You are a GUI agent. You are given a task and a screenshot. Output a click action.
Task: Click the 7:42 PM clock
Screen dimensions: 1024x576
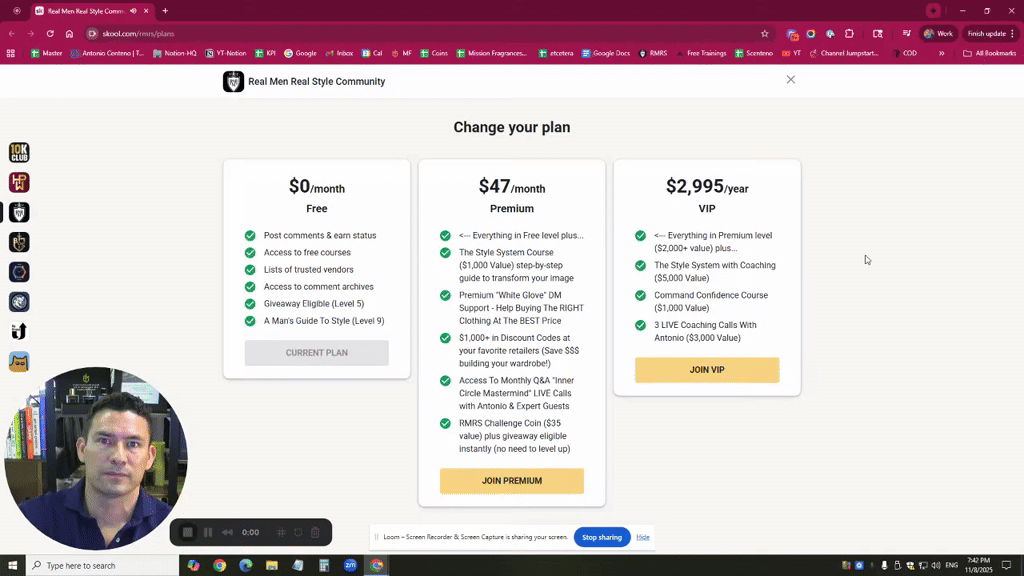(x=978, y=560)
